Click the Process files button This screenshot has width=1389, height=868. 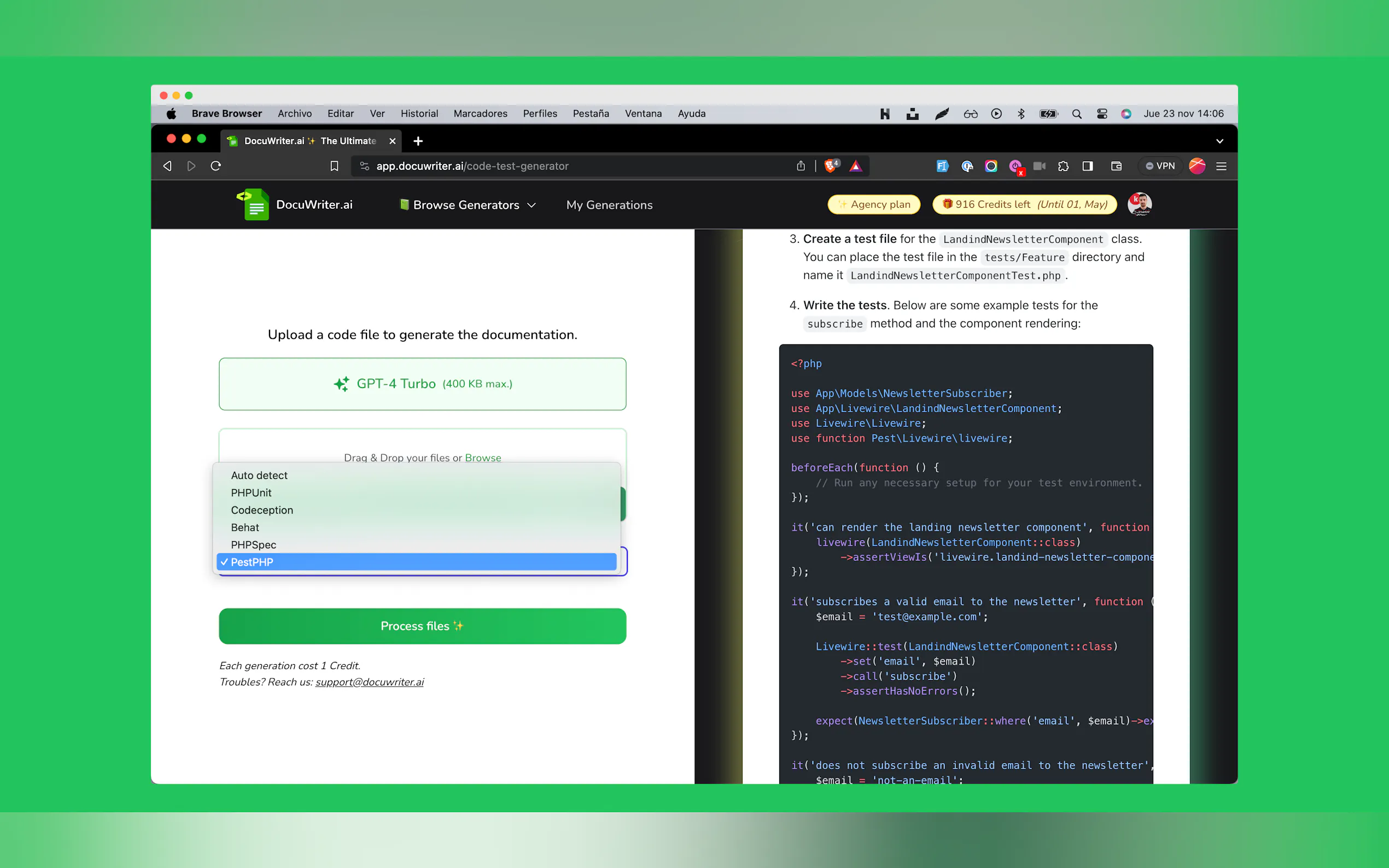(422, 626)
